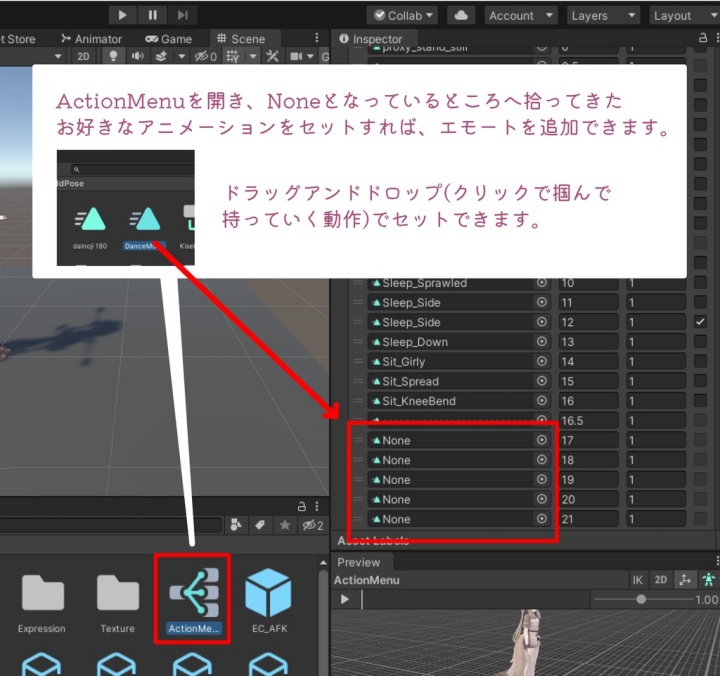Screen dimensions: 720x676
Task: Check mirror checkbox for Sit_Spread row
Action: (x=700, y=381)
